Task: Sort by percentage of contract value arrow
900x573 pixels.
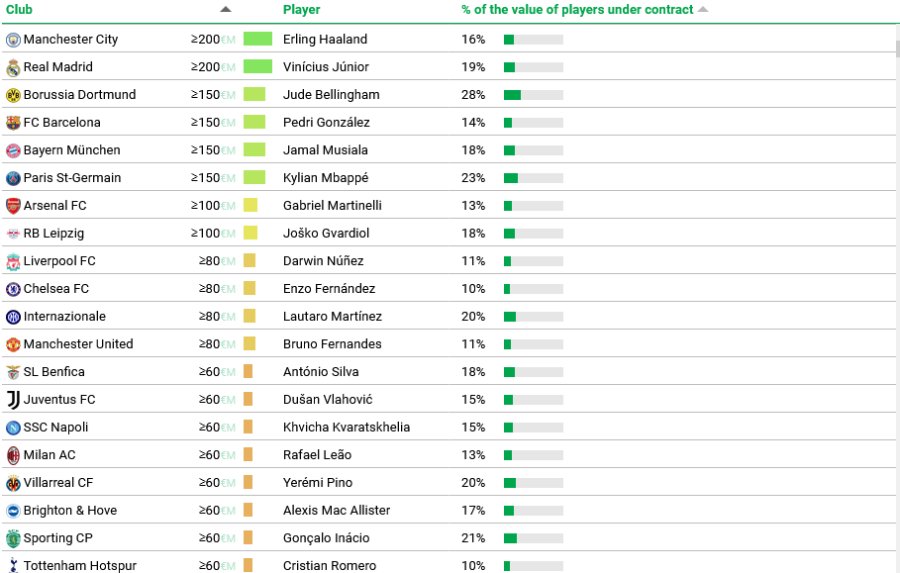Action: pos(703,9)
